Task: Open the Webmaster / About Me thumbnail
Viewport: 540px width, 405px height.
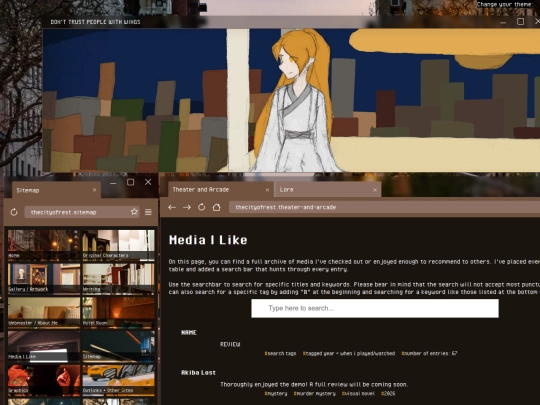Action: click(44, 312)
